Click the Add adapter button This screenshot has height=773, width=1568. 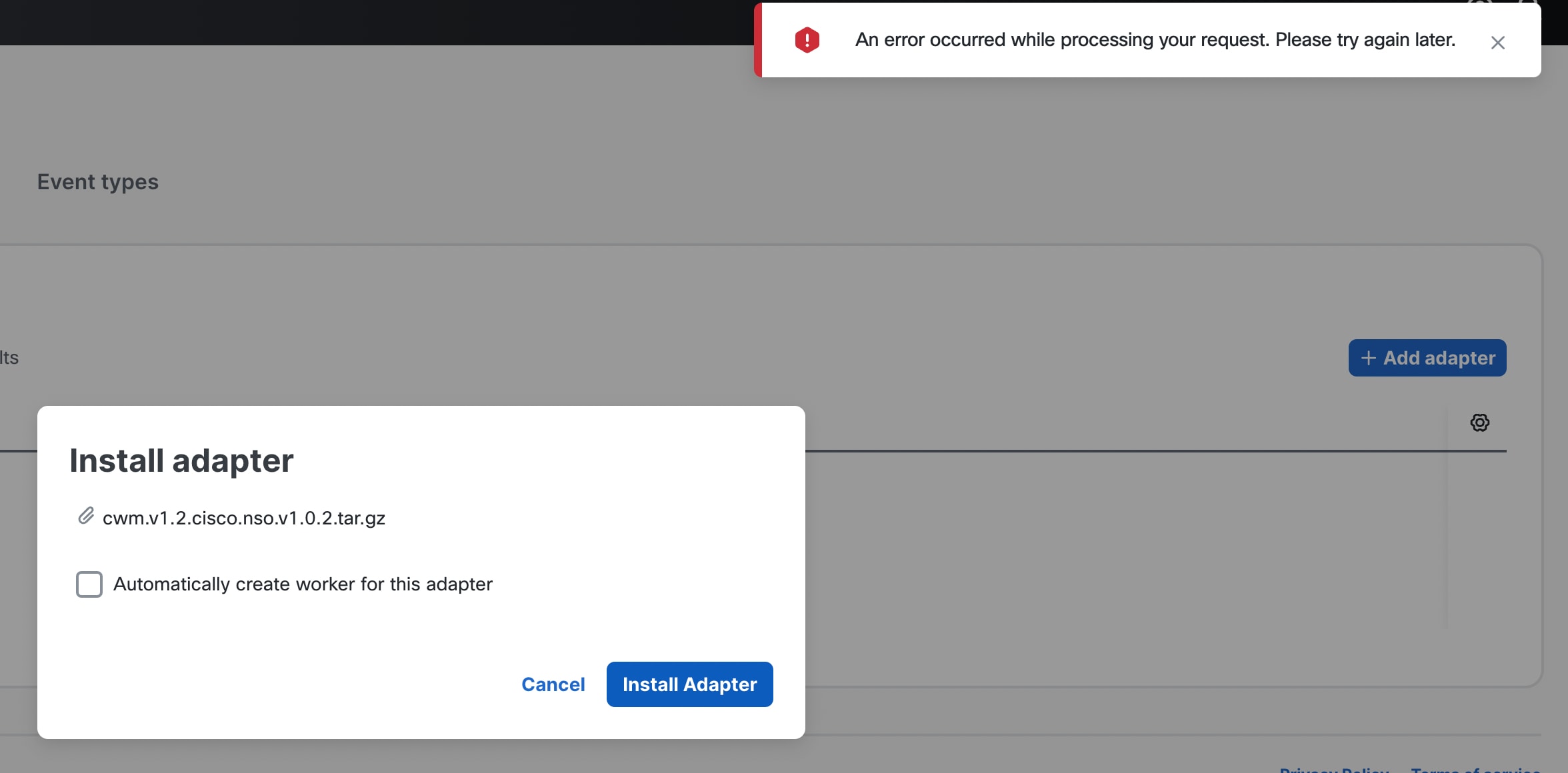[x=1427, y=358]
